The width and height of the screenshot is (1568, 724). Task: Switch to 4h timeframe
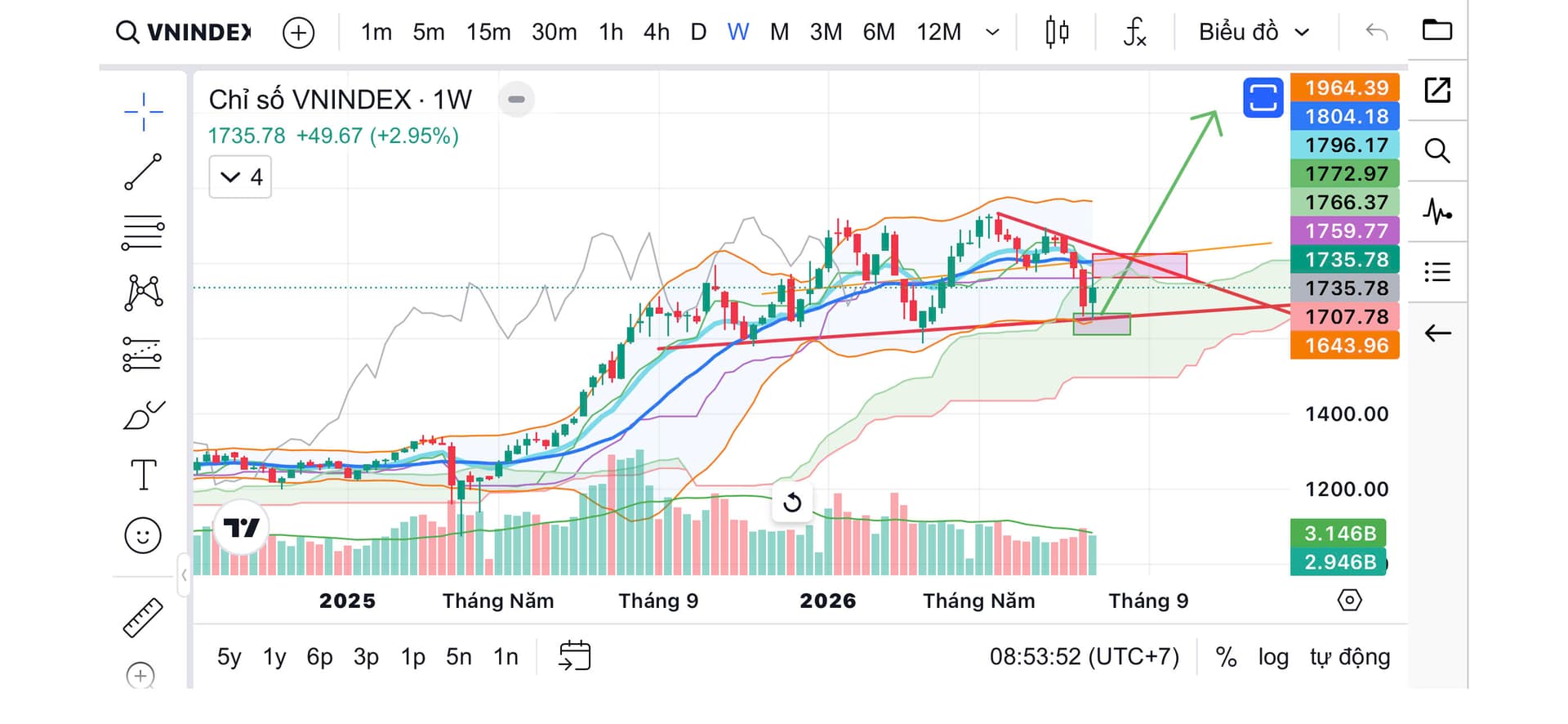(x=657, y=32)
